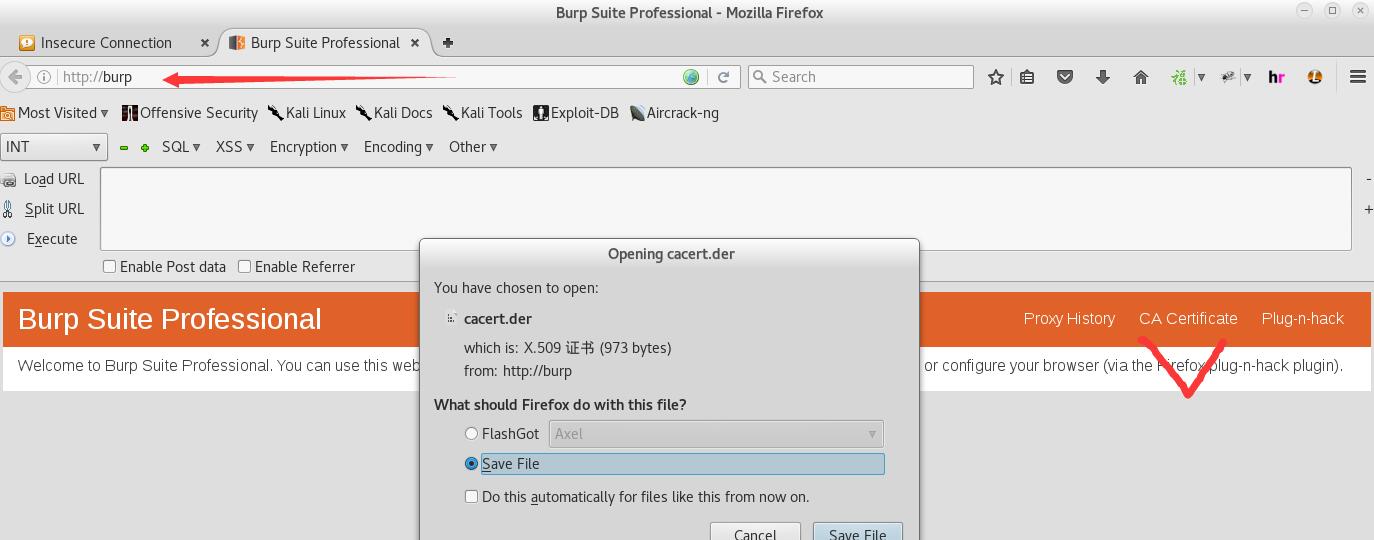This screenshot has width=1374, height=540.
Task: Click the green plus HackBar icon
Action: pos(145,147)
